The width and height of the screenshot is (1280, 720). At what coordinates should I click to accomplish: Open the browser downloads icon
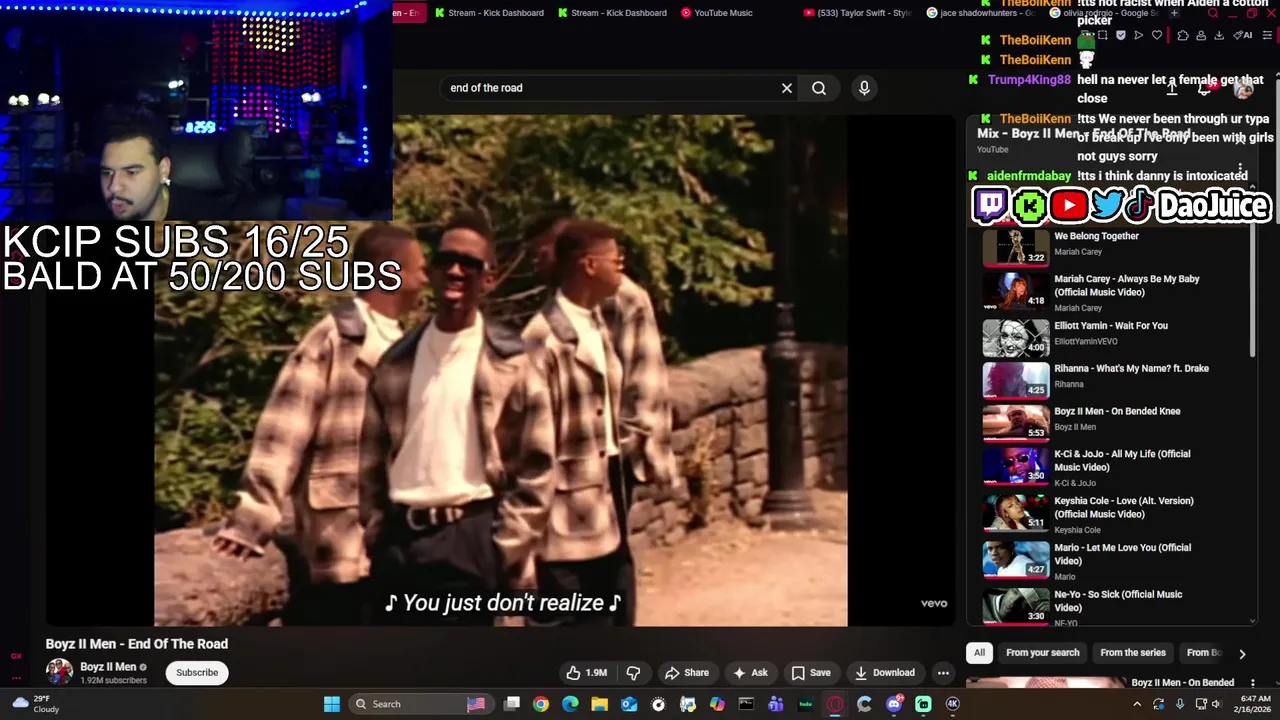pos(1219,35)
